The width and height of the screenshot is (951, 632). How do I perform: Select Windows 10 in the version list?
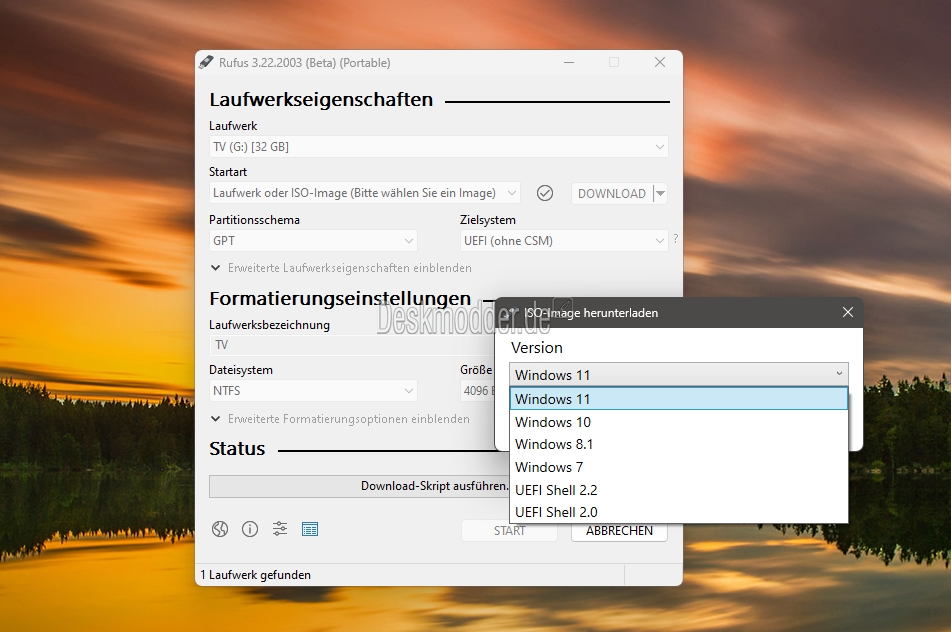[x=679, y=422]
